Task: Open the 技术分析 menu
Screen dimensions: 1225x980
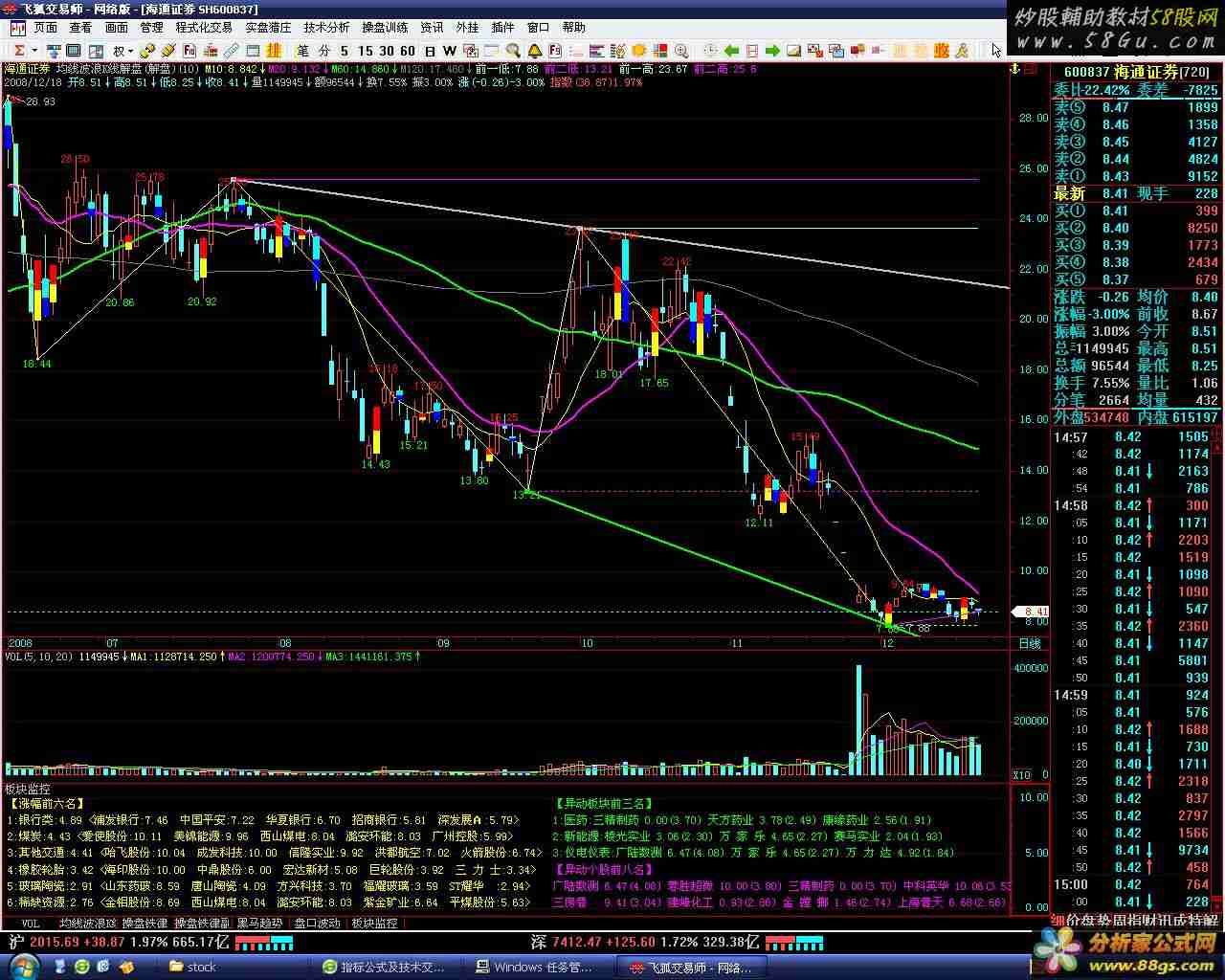Action: (x=326, y=28)
